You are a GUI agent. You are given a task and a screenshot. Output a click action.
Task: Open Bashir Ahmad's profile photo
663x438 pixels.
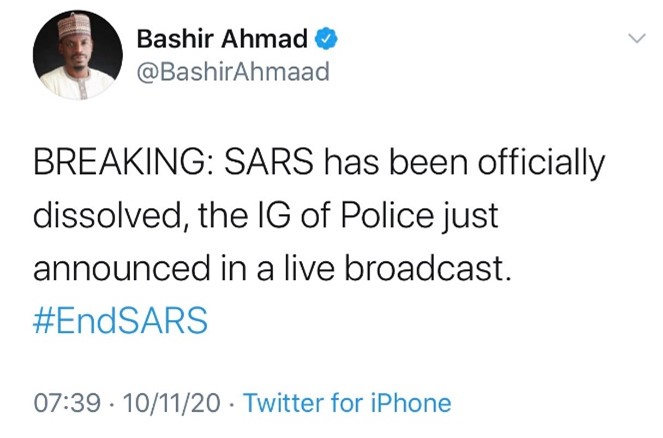[x=72, y=59]
